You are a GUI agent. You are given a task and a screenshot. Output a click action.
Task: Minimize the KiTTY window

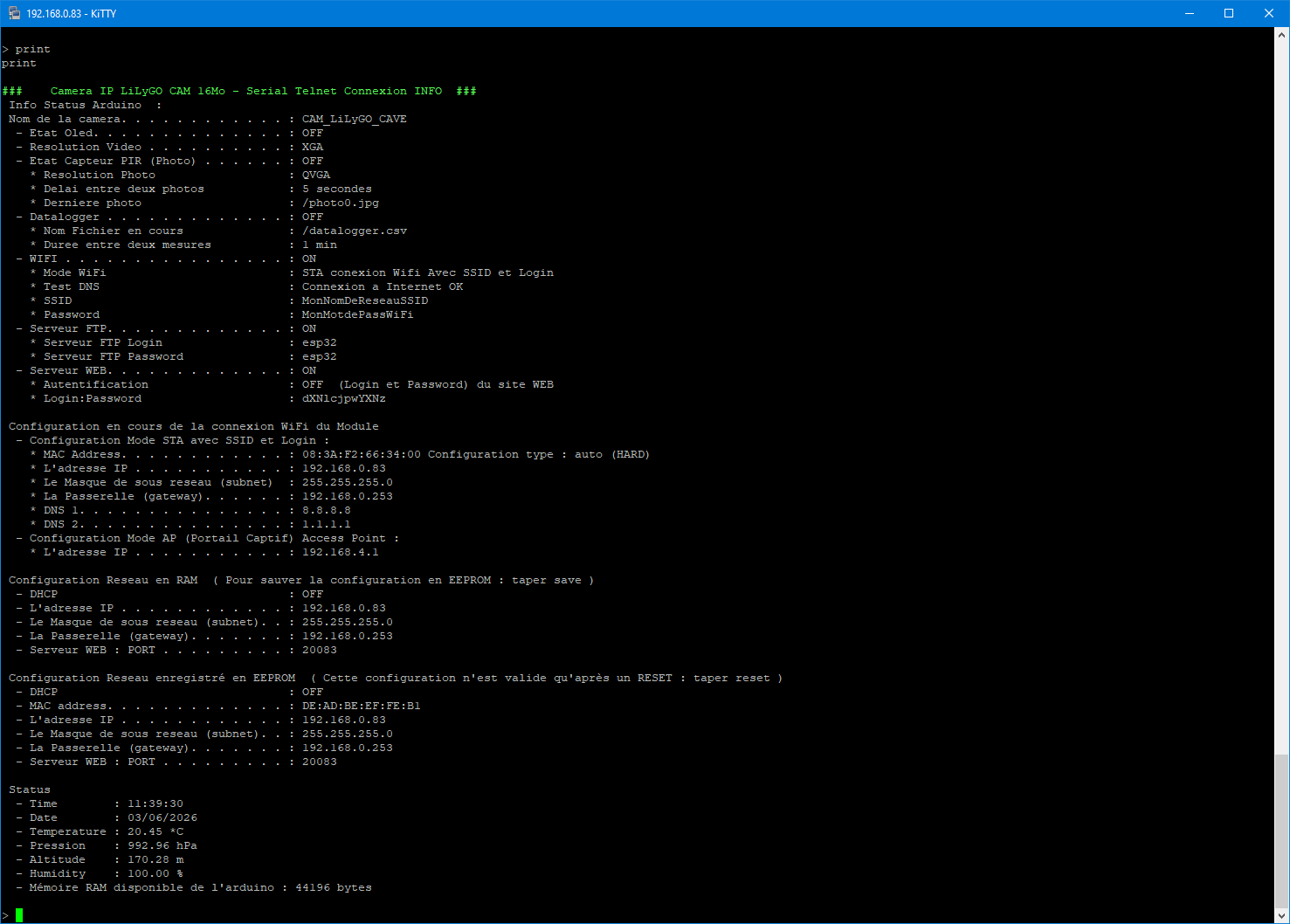coord(1189,13)
